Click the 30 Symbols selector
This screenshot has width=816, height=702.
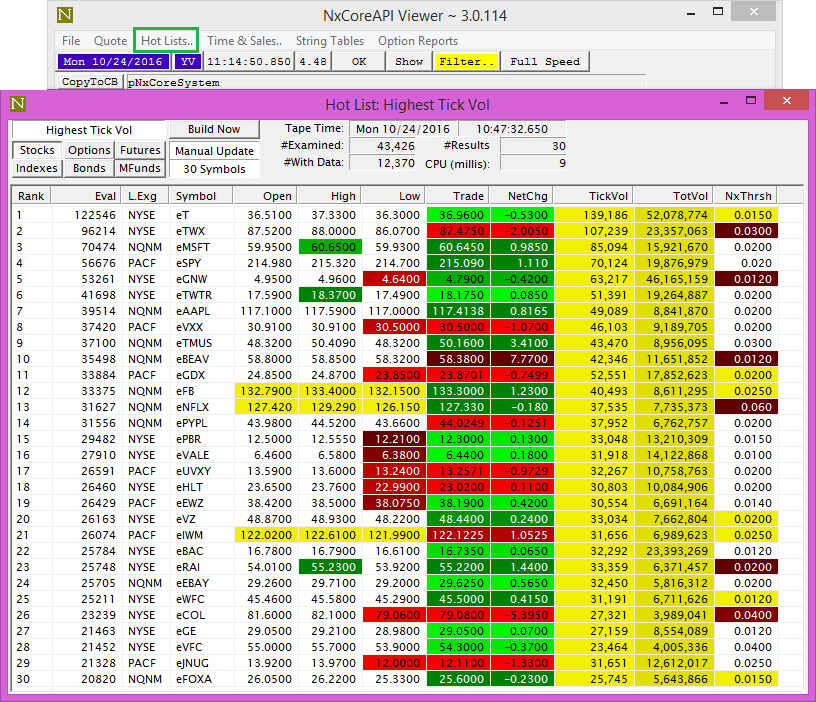(x=214, y=169)
